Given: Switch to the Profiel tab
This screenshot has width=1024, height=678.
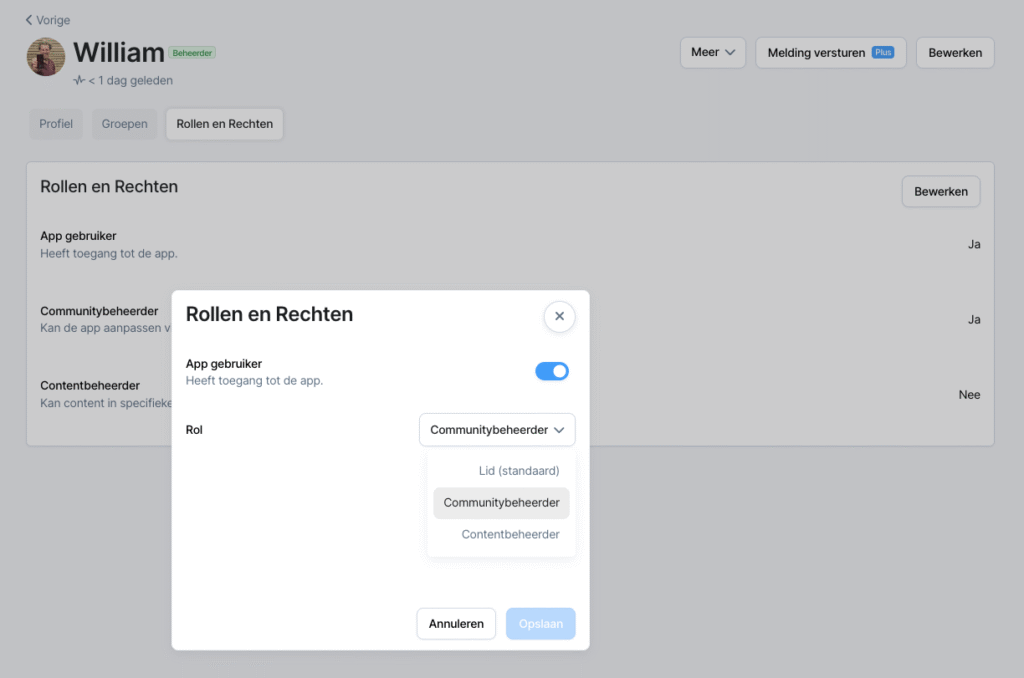Looking at the screenshot, I should pyautogui.click(x=55, y=123).
